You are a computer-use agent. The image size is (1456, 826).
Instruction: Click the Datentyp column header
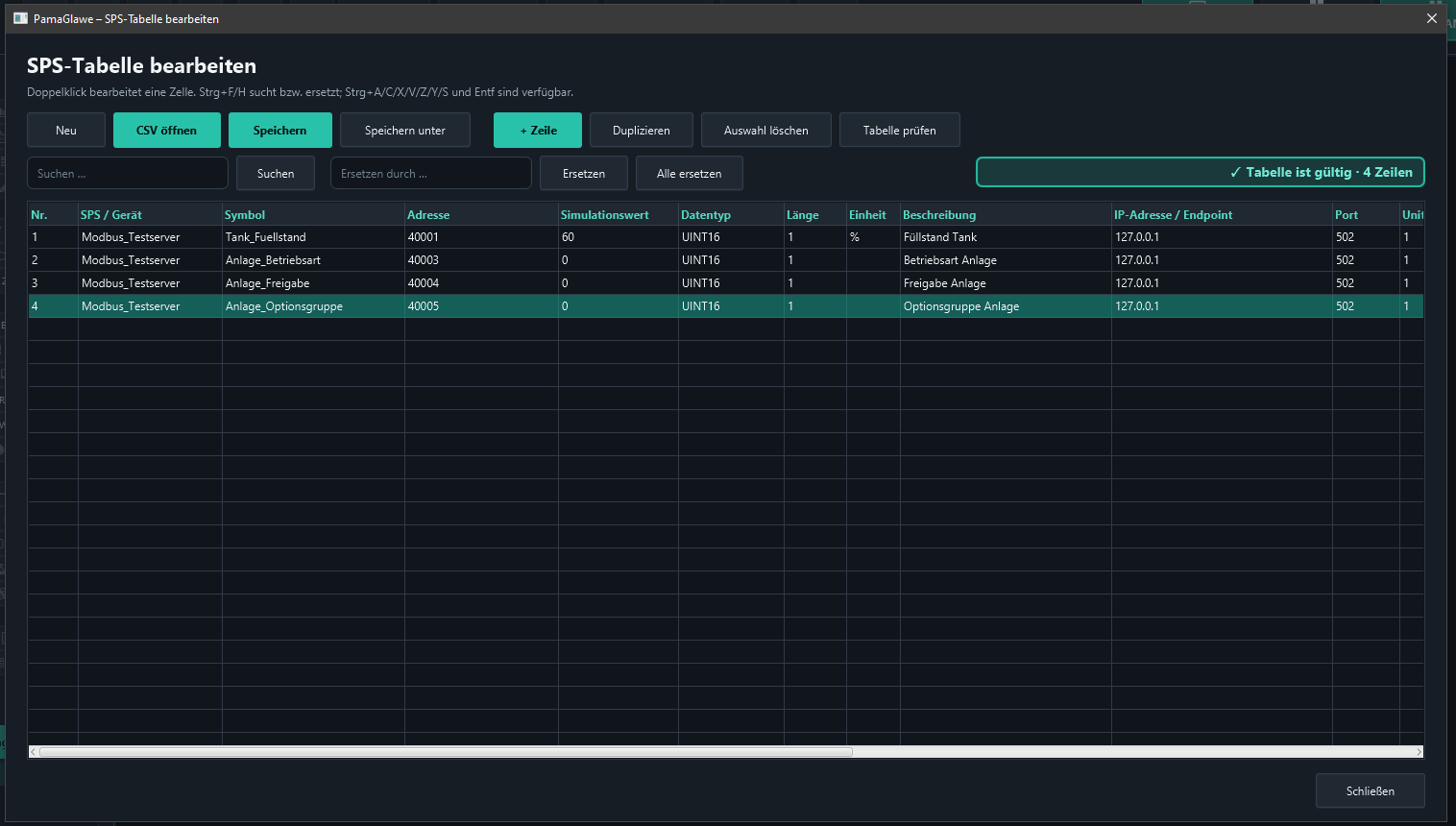coord(731,215)
